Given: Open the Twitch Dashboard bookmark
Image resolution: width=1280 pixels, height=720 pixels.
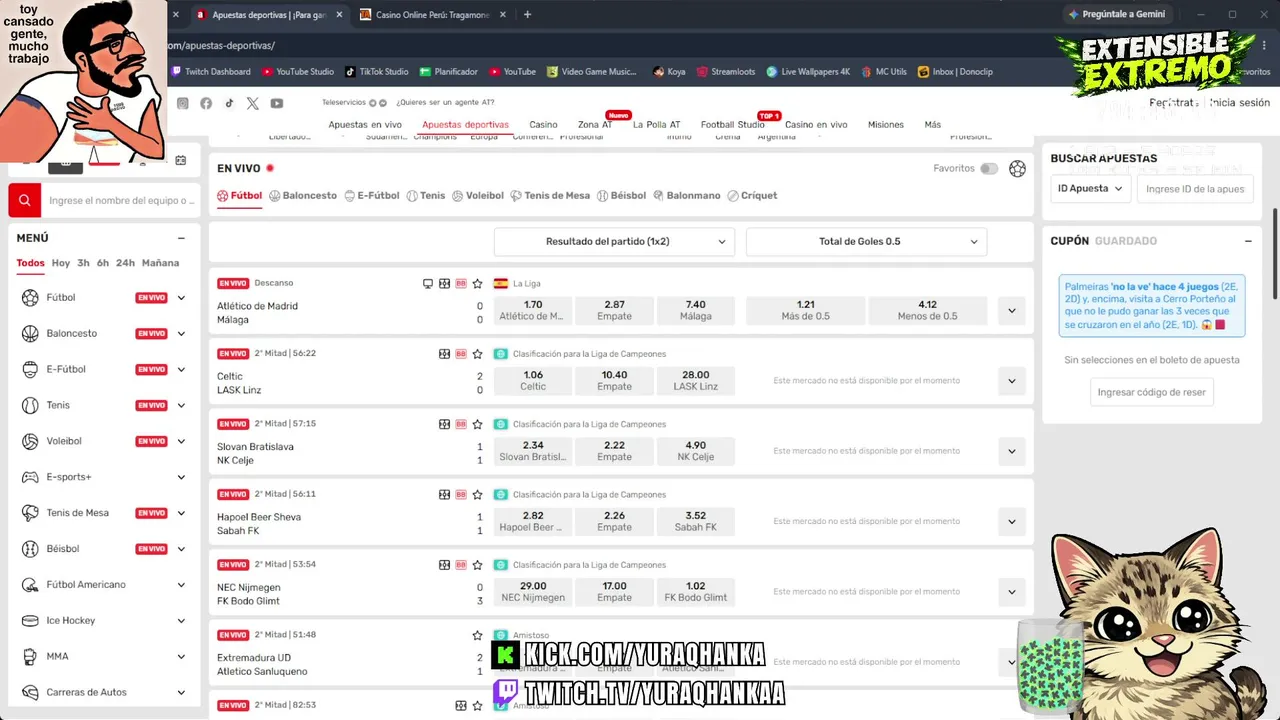Looking at the screenshot, I should click(211, 72).
